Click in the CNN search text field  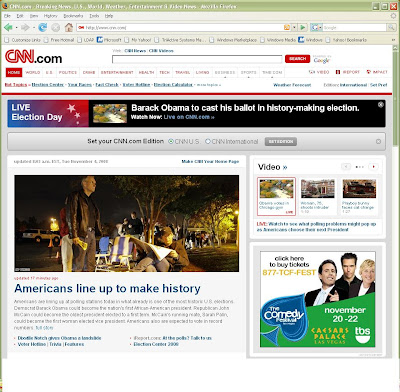pyautogui.click(x=197, y=59)
